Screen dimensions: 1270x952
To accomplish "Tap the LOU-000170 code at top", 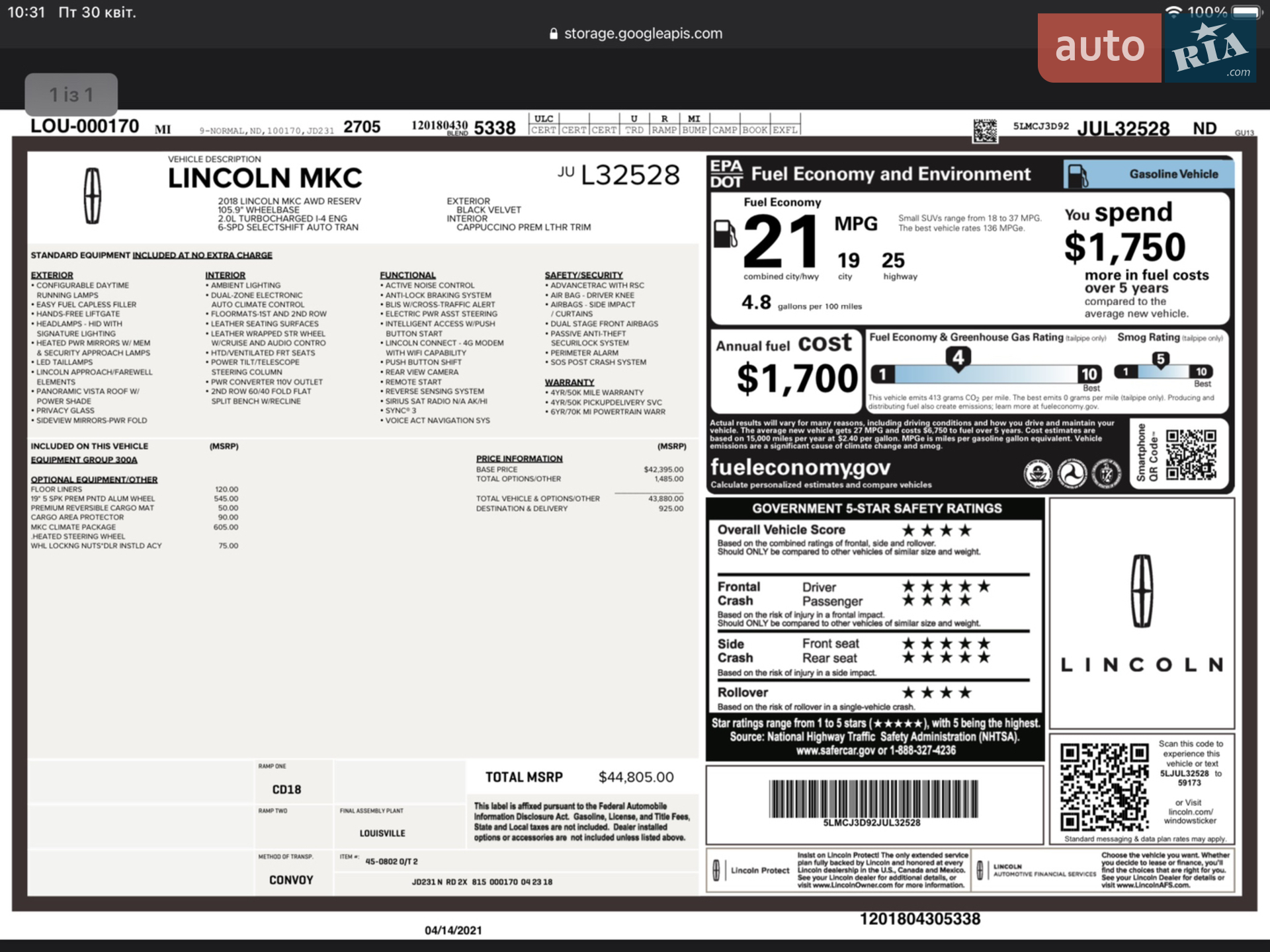I will tap(85, 126).
